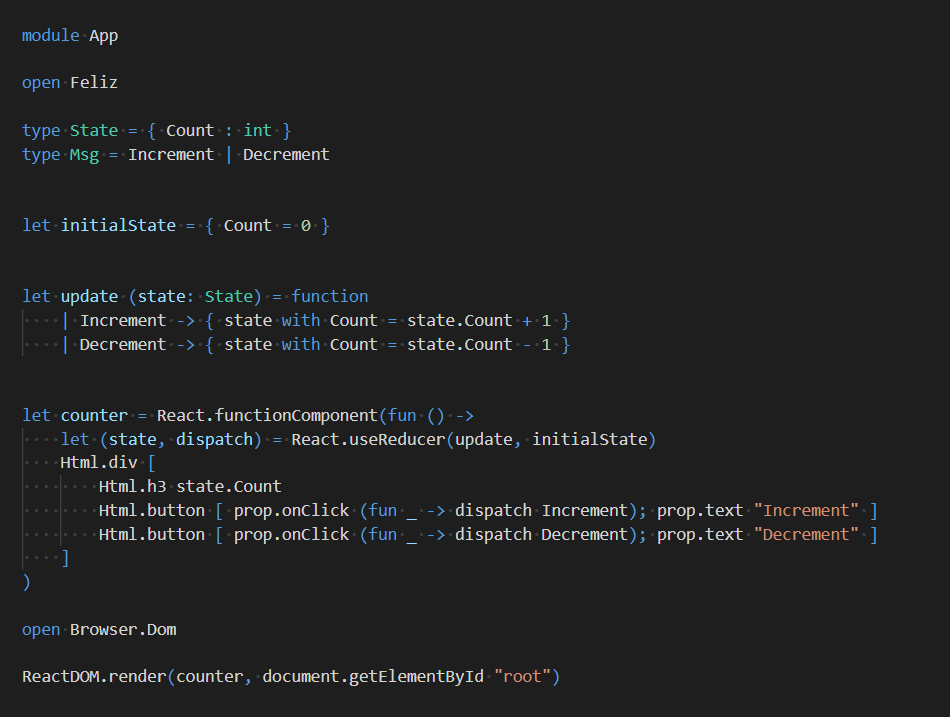The height and width of the screenshot is (717, 950).
Task: Click 'React.functionComponent' call
Action: (x=267, y=416)
